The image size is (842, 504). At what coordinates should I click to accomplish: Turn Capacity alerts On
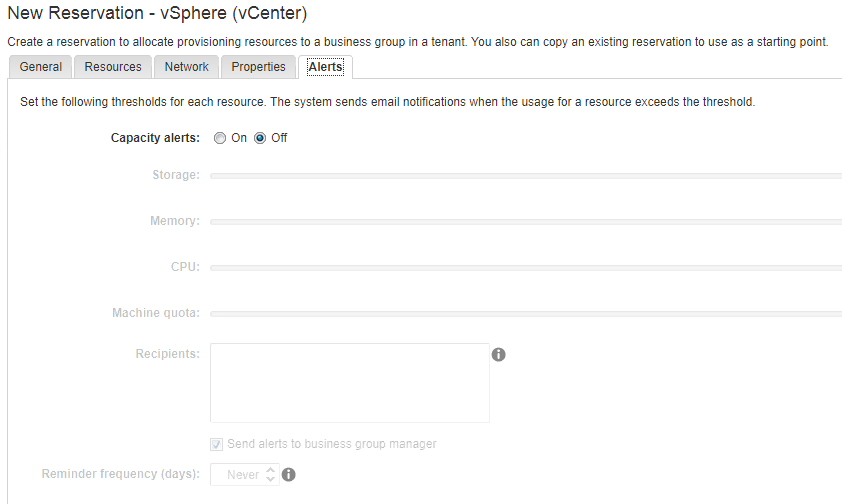[x=220, y=138]
